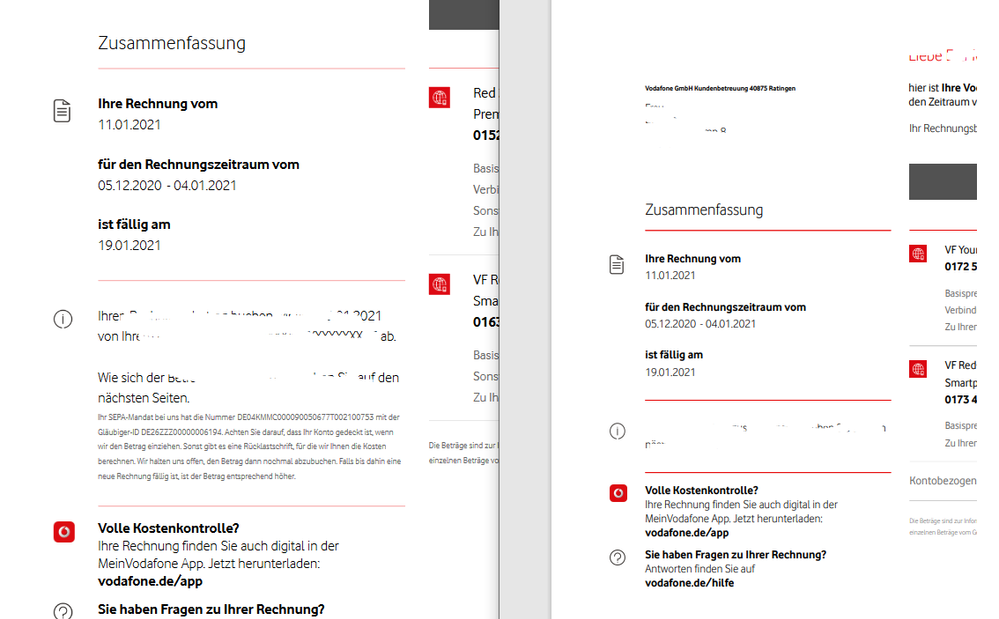Click the SEPA-Mandat fine print paragraph
The image size is (999, 619).
coord(249,446)
